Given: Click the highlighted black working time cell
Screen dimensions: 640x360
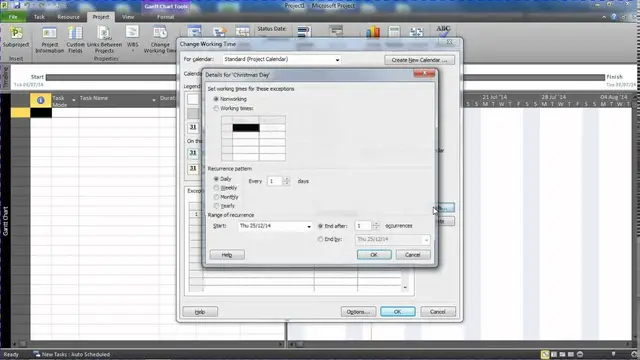Looking at the screenshot, I should point(246,128).
